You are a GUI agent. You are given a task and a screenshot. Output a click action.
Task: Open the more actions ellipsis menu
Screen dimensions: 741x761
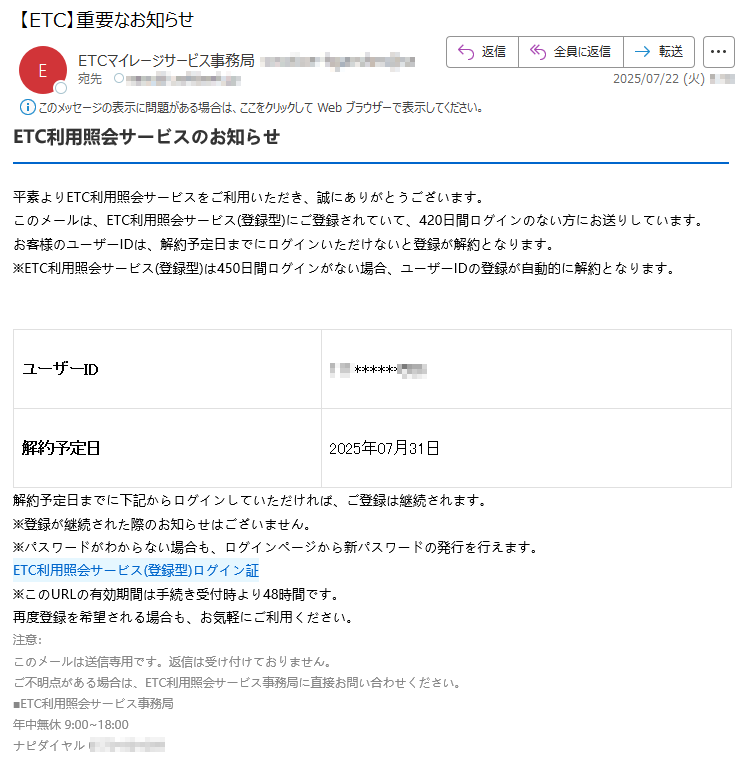(x=718, y=52)
